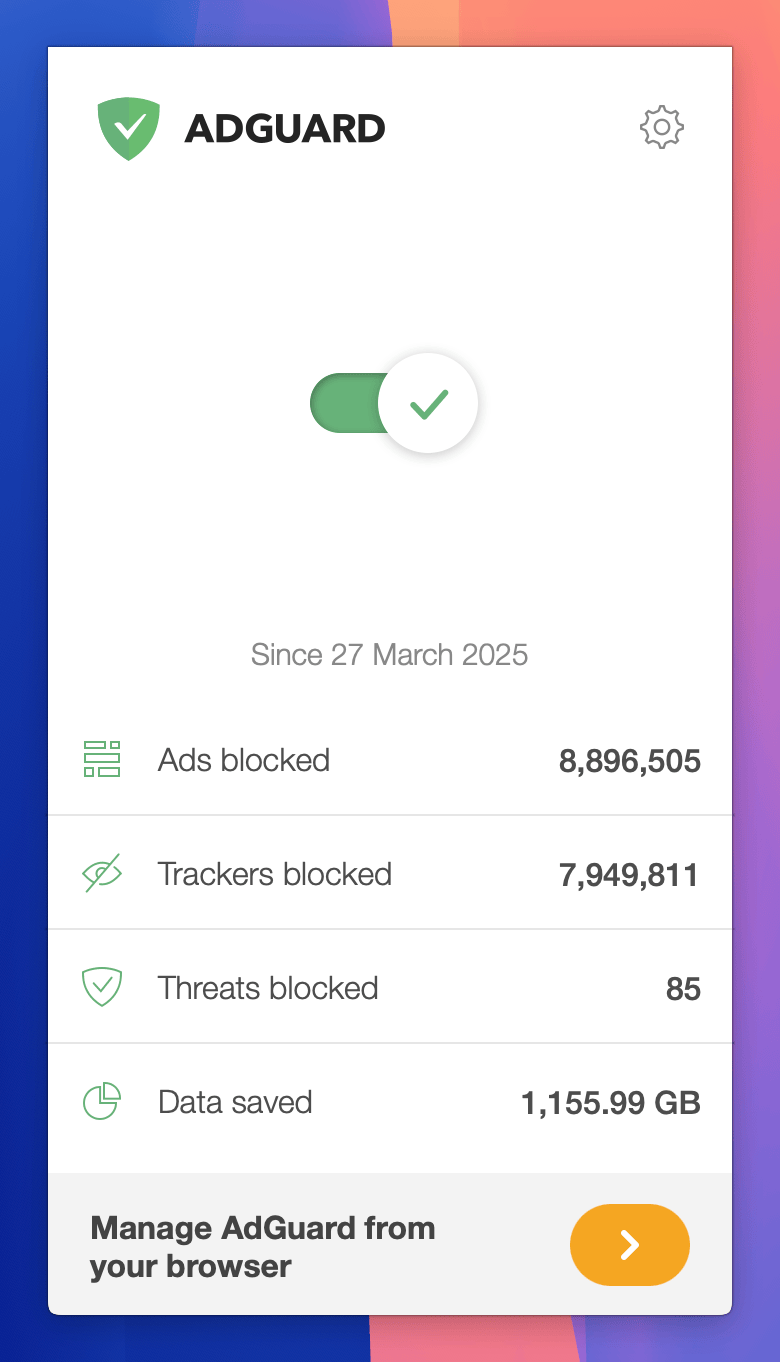780x1362 pixels.
Task: Click the trackers count 7,949,811
Action: (630, 876)
